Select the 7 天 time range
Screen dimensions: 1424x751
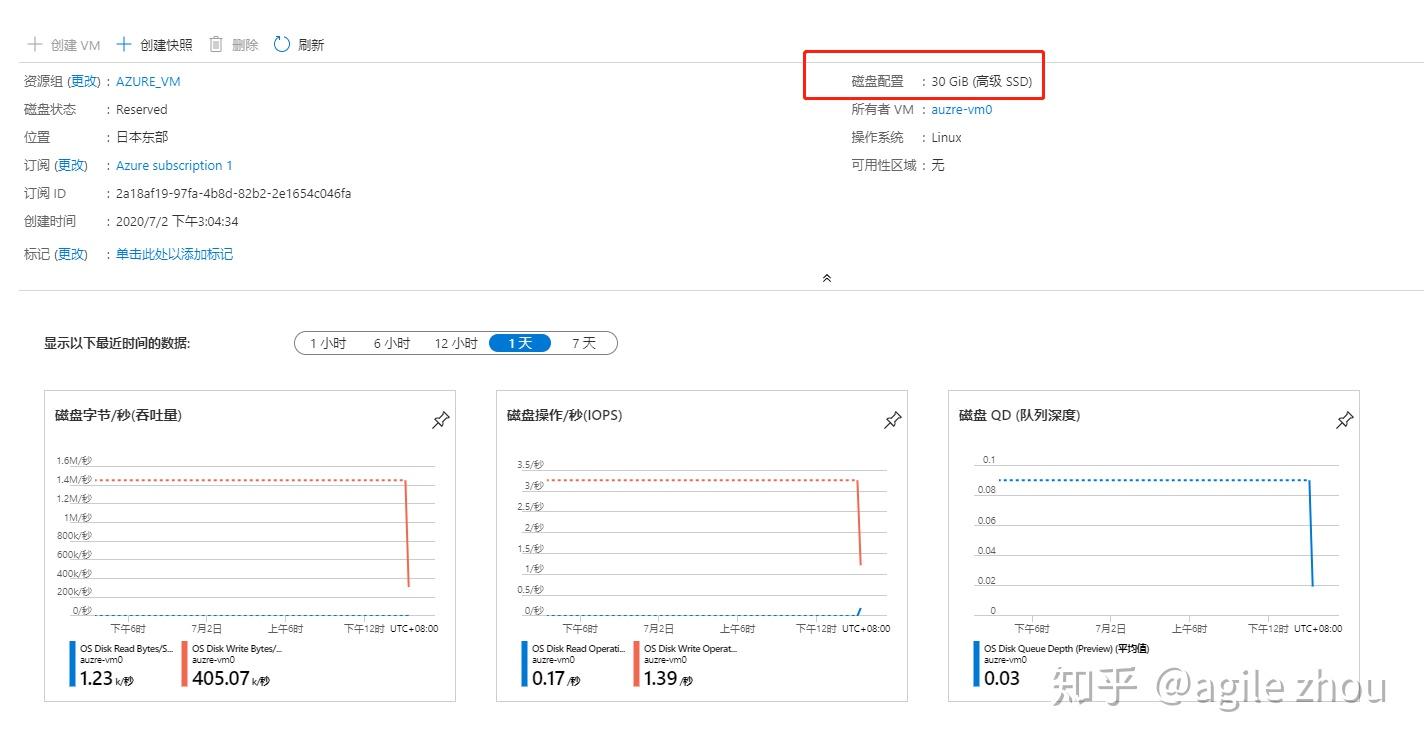(584, 343)
